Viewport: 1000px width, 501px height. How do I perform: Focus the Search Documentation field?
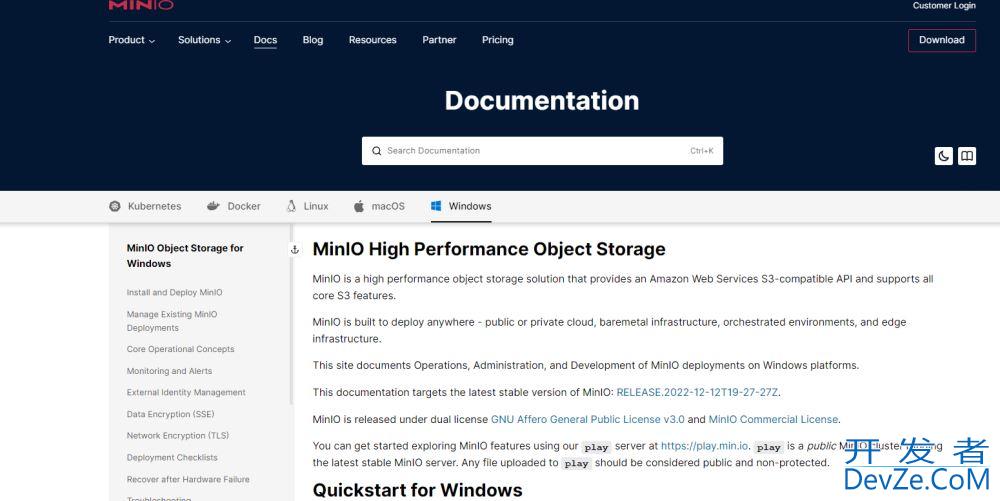click(542, 151)
